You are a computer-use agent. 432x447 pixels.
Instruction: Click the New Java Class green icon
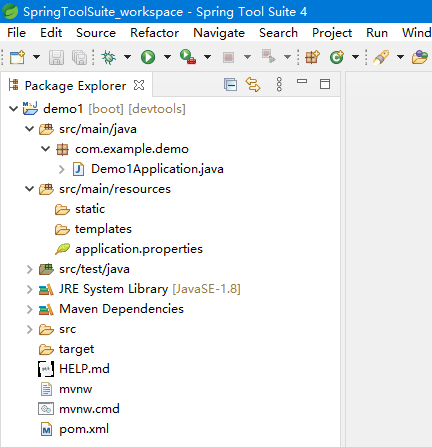(x=337, y=57)
